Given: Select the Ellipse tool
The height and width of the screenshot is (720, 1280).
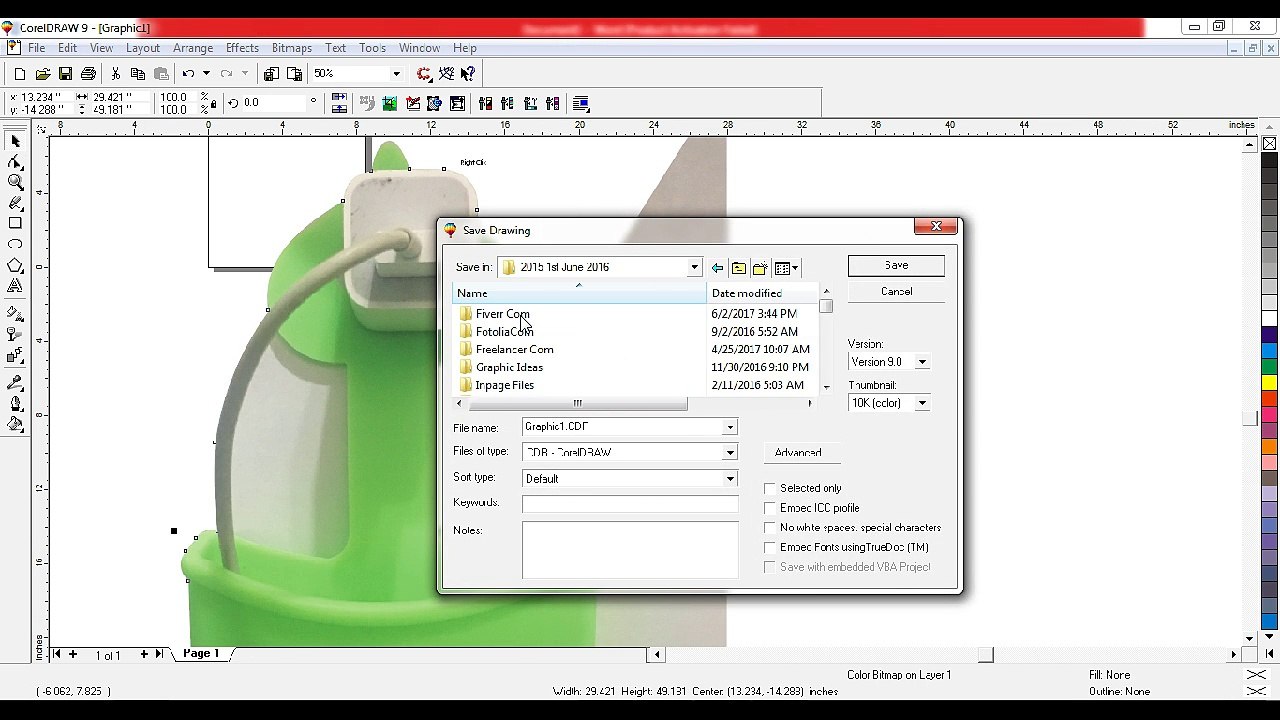Looking at the screenshot, I should pos(15,244).
